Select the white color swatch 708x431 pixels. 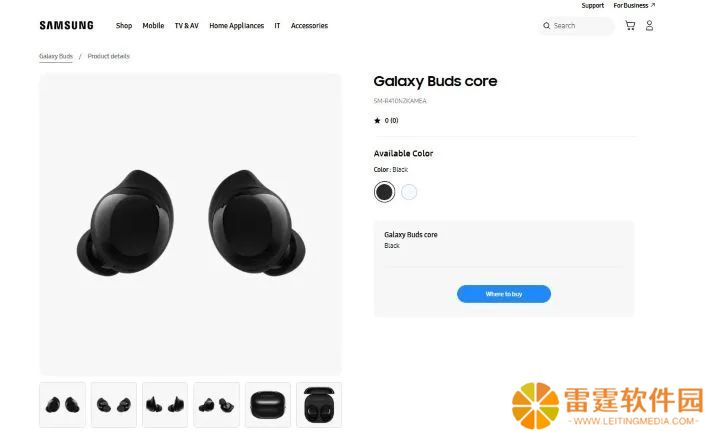(x=409, y=192)
